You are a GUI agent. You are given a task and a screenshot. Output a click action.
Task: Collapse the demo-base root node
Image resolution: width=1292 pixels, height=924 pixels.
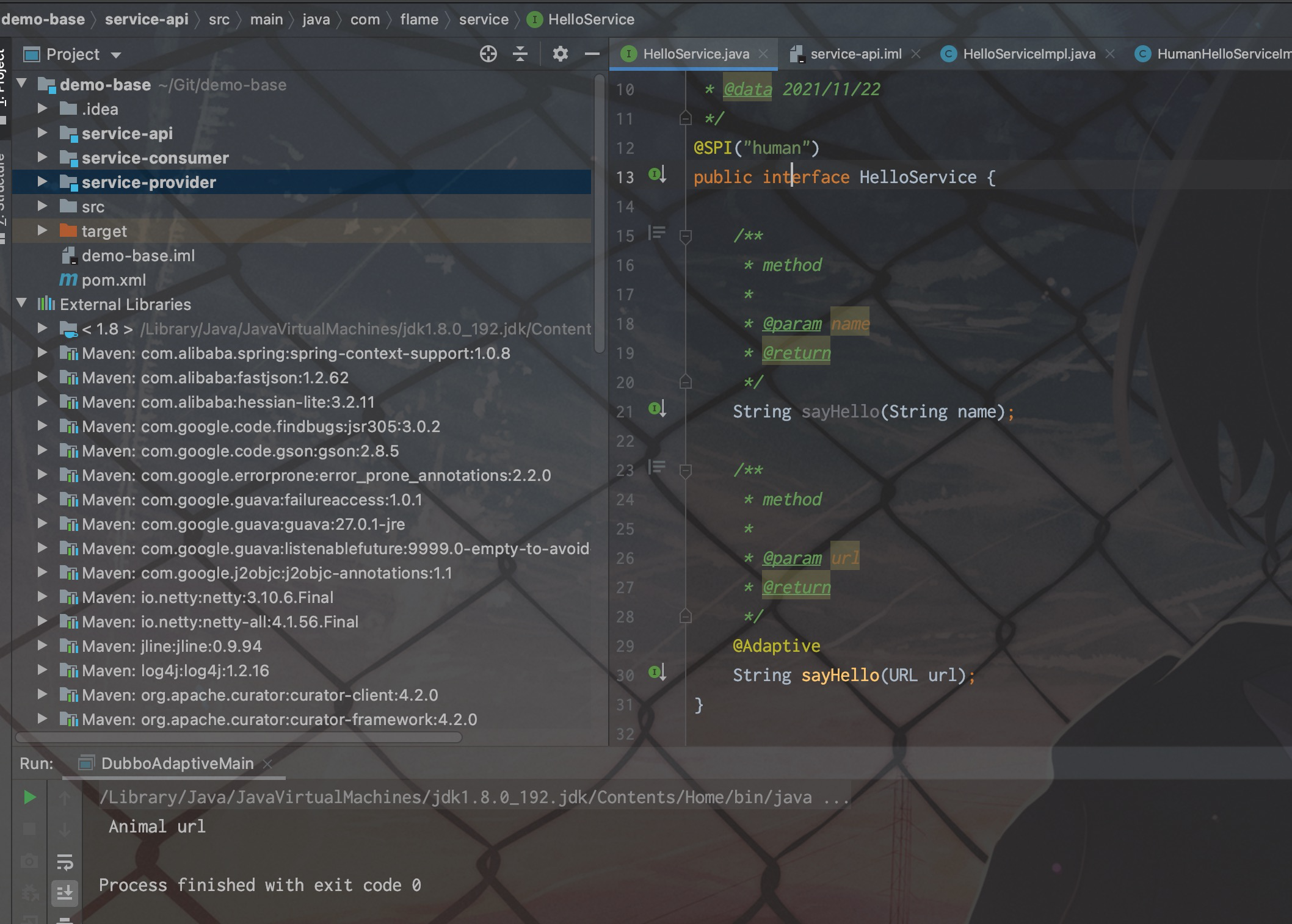click(22, 84)
